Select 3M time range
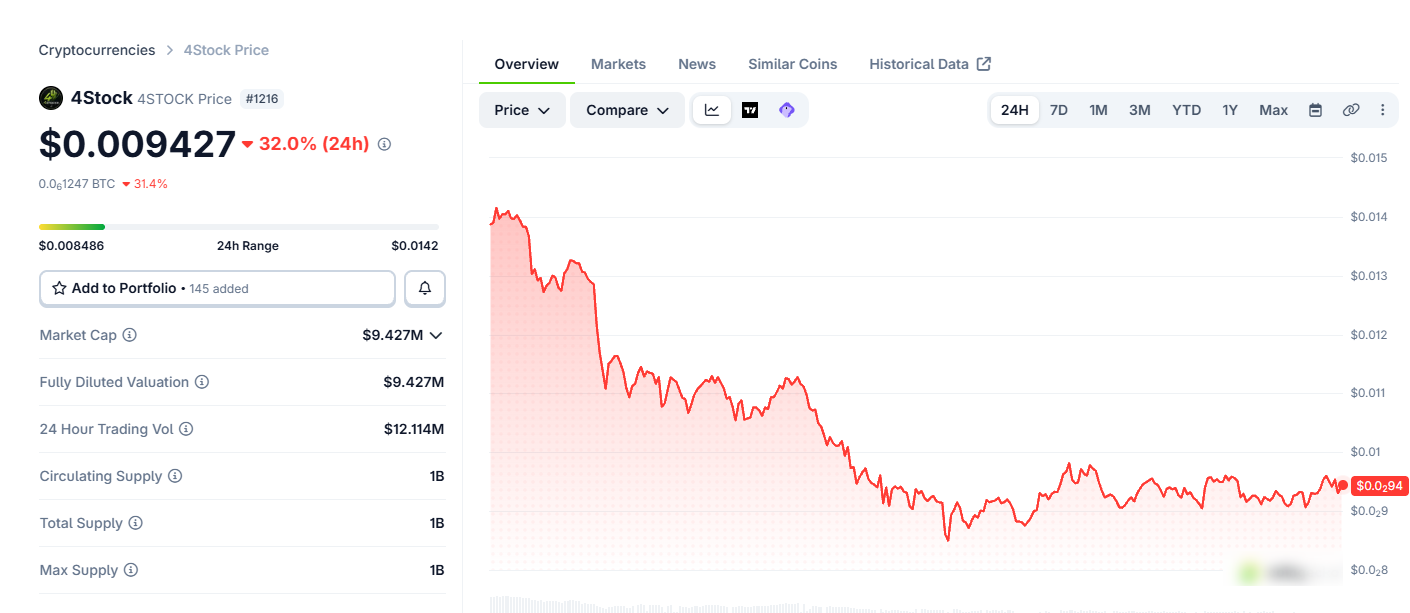This screenshot has height=613, width=1410. point(1140,110)
